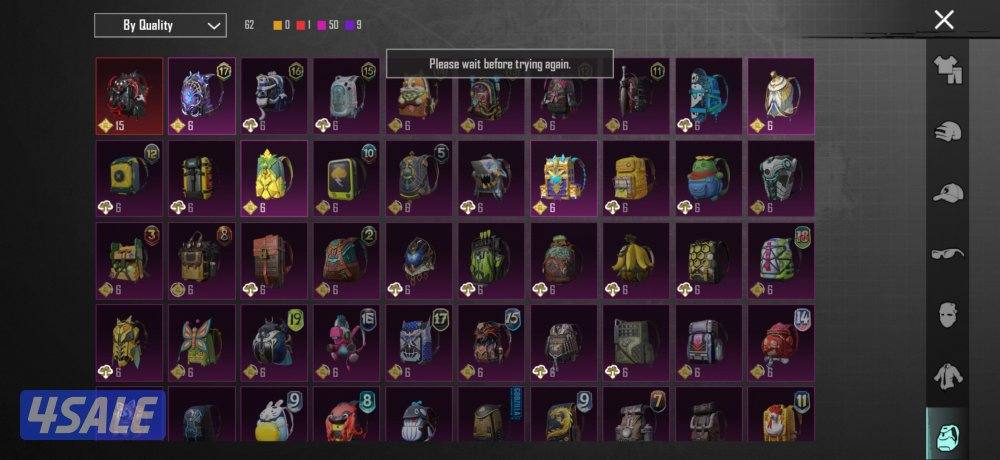Select the red mythic backpack worth 15

tap(129, 96)
